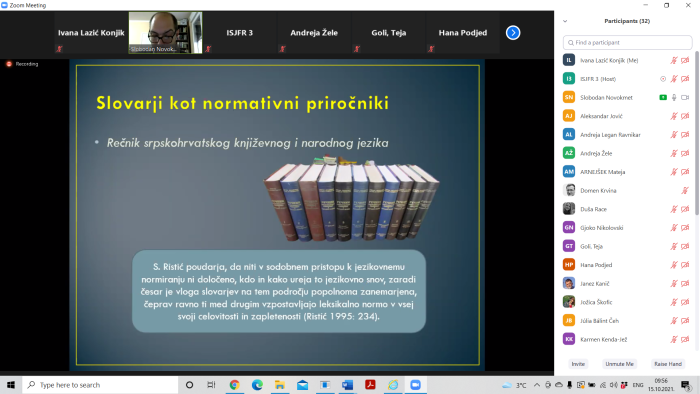700x394 pixels.
Task: Toggle video icon for Ivana Lazić Konjik (Me)
Action: click(685, 60)
